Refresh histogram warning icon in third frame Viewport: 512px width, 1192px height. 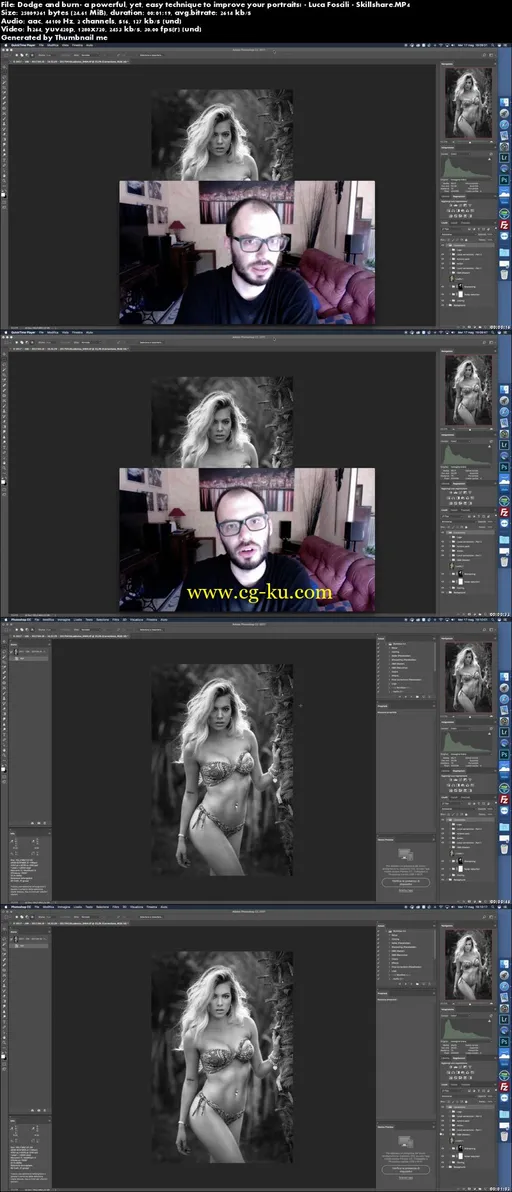coord(489,734)
